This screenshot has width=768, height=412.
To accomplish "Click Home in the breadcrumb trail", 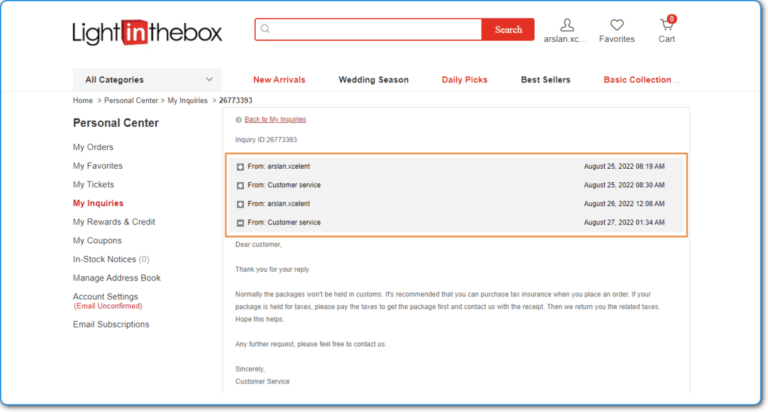I will (x=83, y=101).
